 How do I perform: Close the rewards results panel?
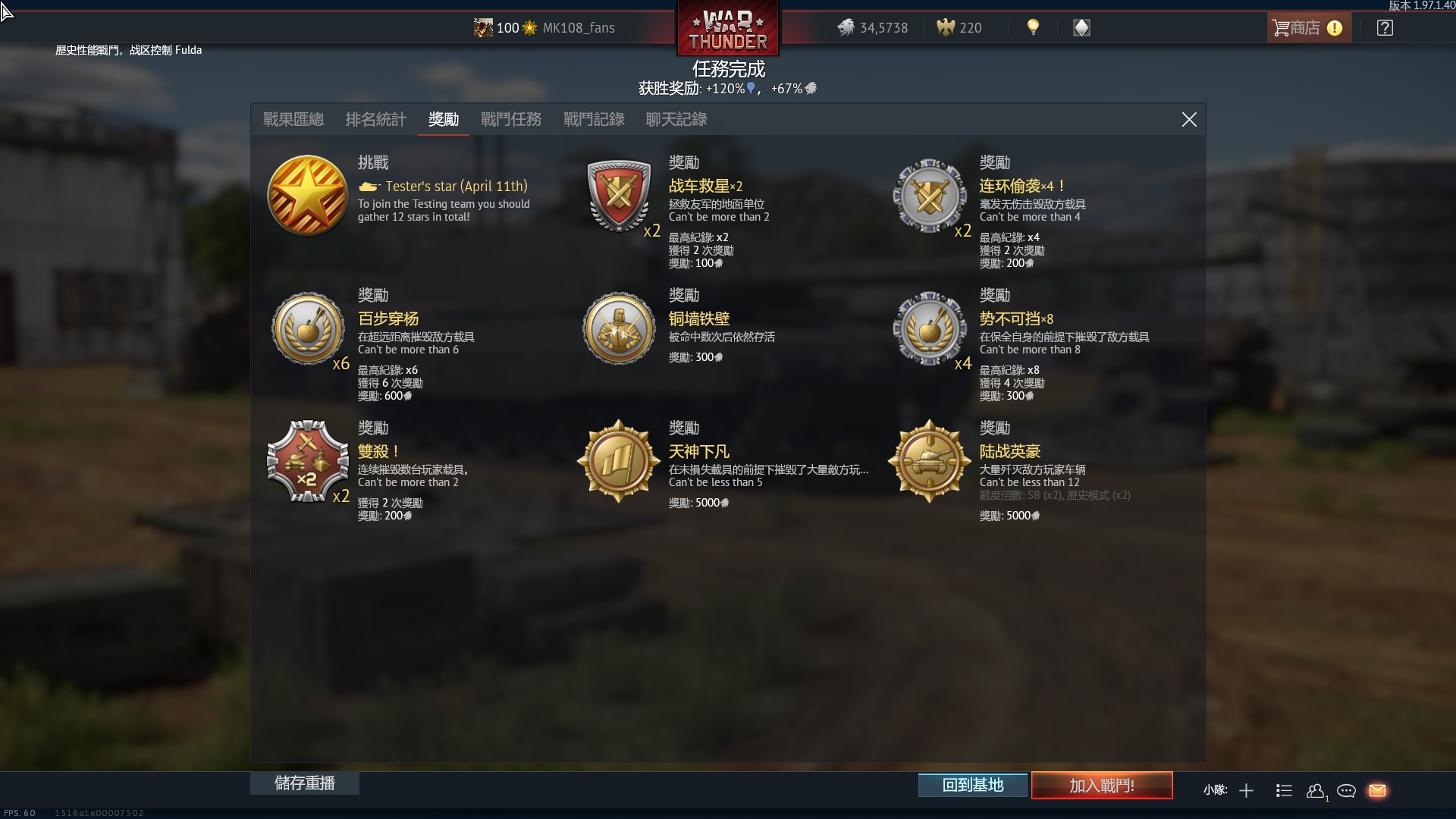1189,120
